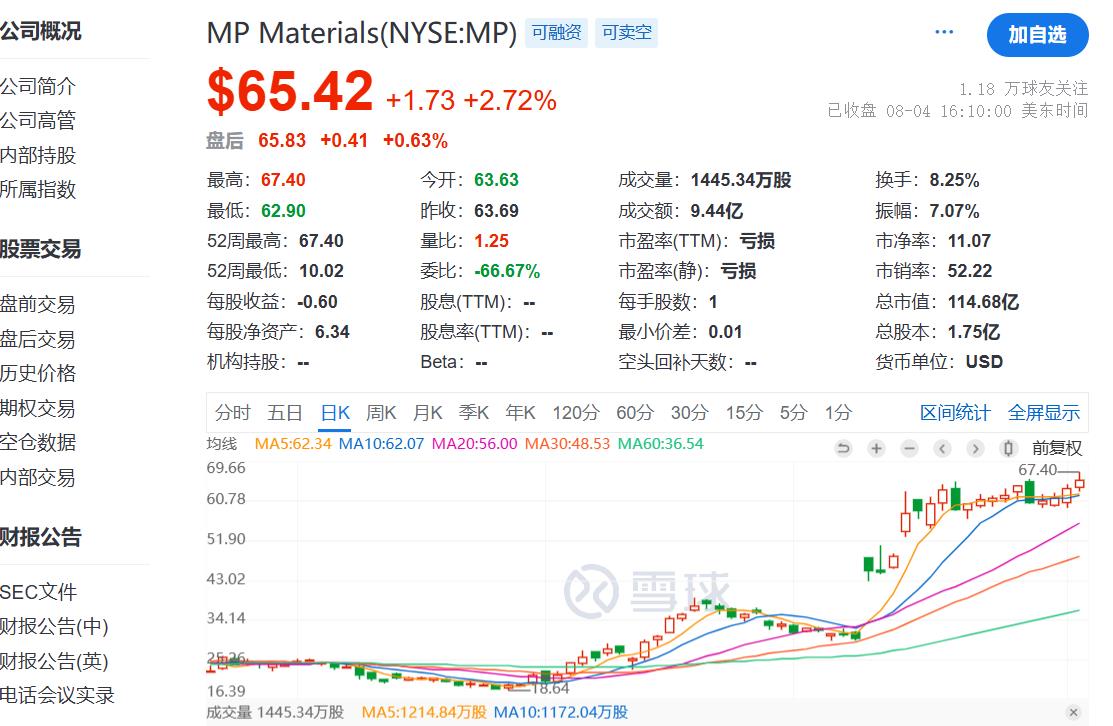The height and width of the screenshot is (726, 1113).
Task: Open the 盘前交易 sidebar link
Action: (x=38, y=304)
